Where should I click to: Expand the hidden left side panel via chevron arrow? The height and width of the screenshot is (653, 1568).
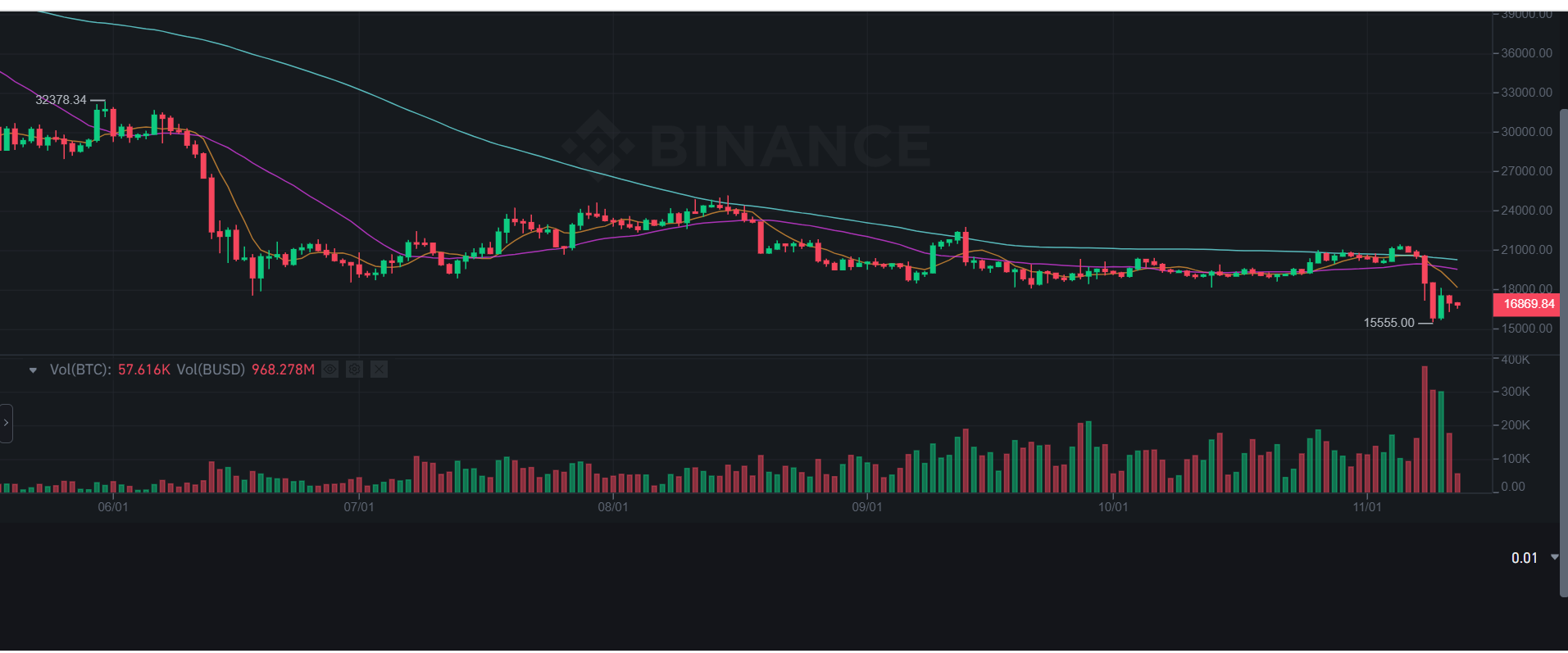(x=7, y=423)
